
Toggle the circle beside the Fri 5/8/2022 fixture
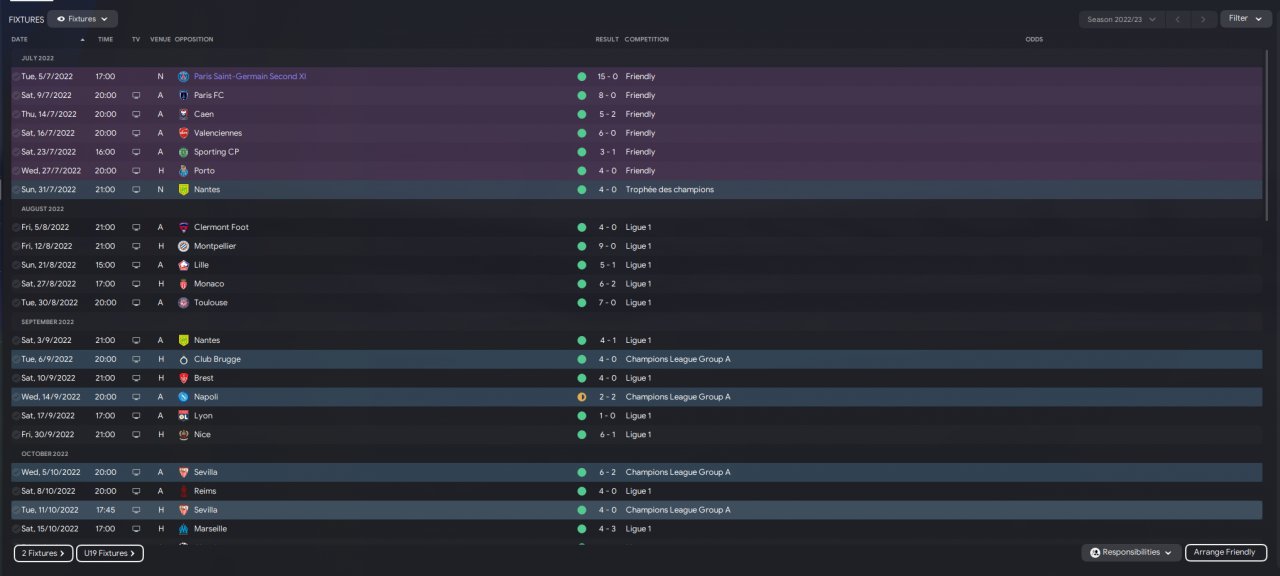tap(16, 228)
